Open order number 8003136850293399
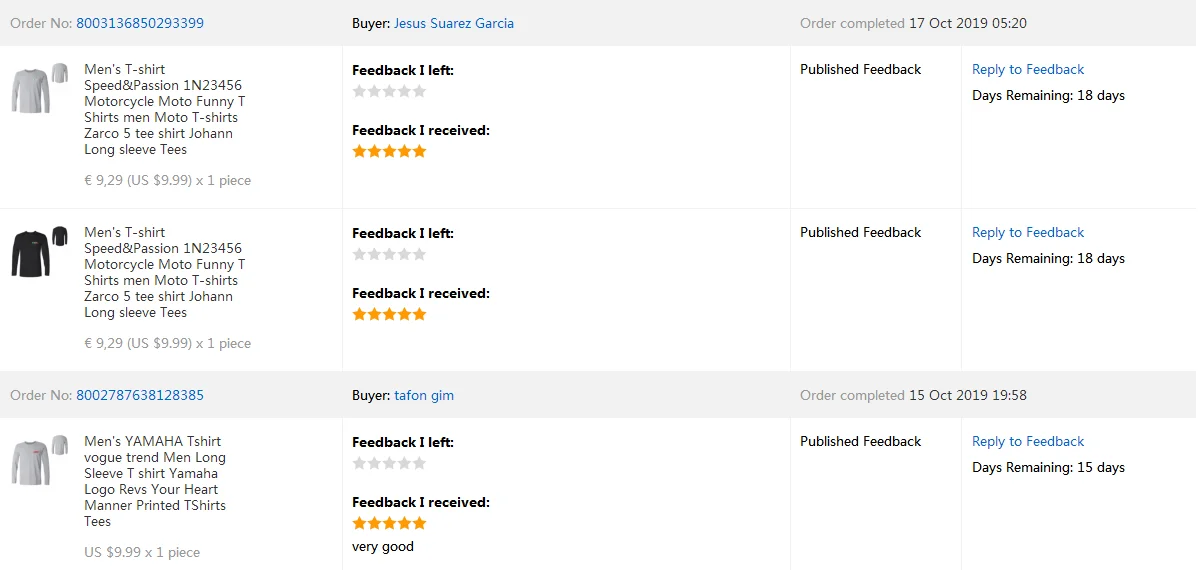1198x570 pixels. pos(140,23)
